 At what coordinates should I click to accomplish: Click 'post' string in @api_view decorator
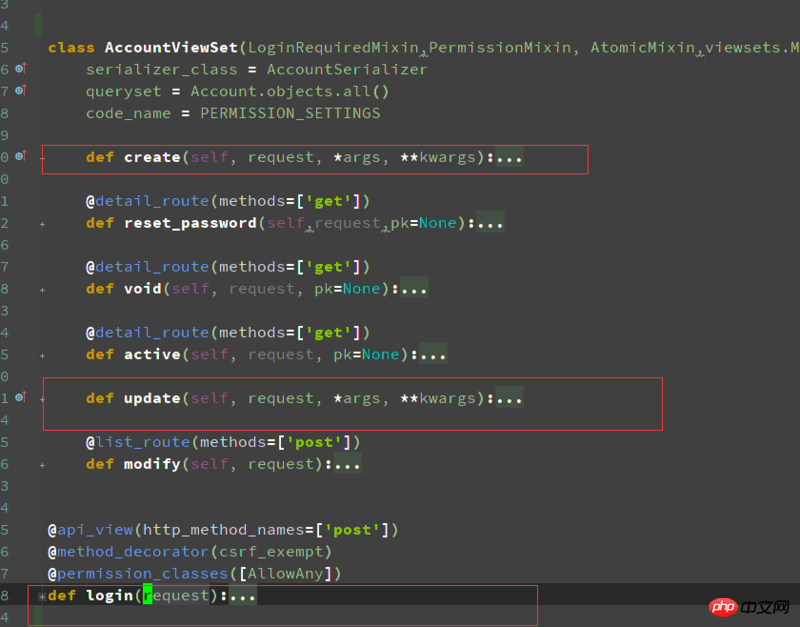pyautogui.click(x=352, y=530)
